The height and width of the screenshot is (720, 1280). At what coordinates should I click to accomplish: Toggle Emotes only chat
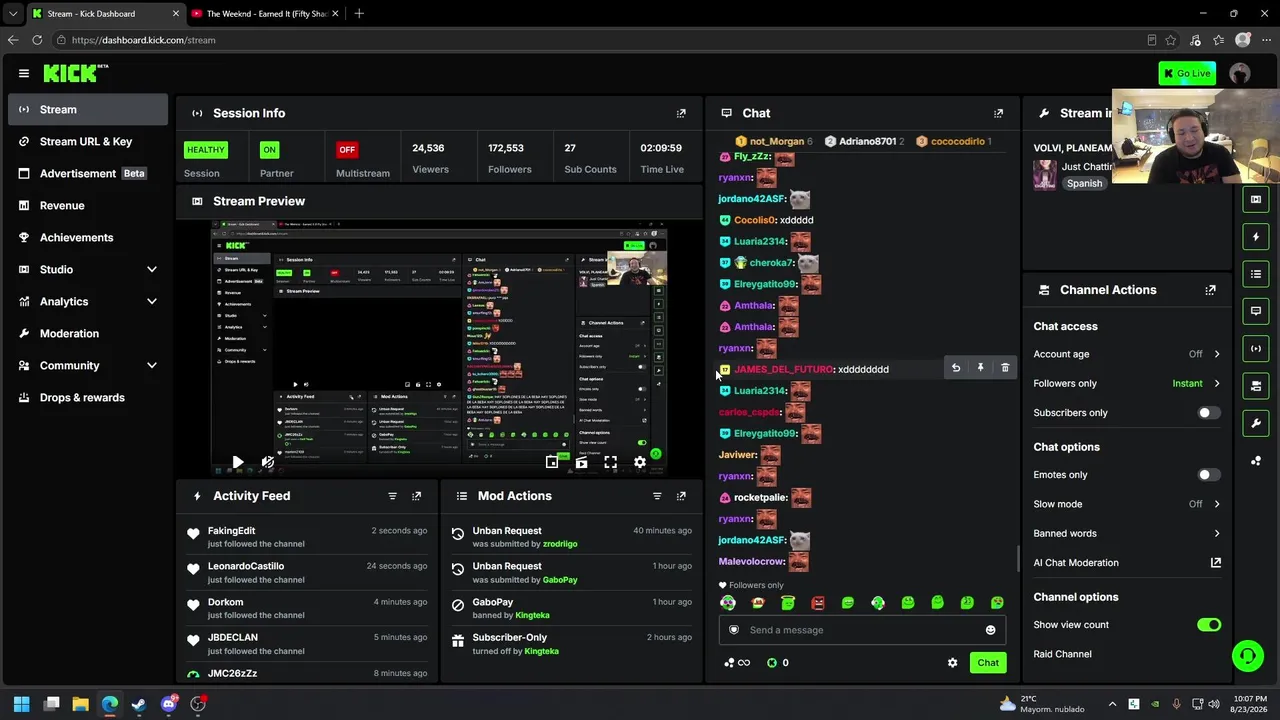[x=1209, y=475]
